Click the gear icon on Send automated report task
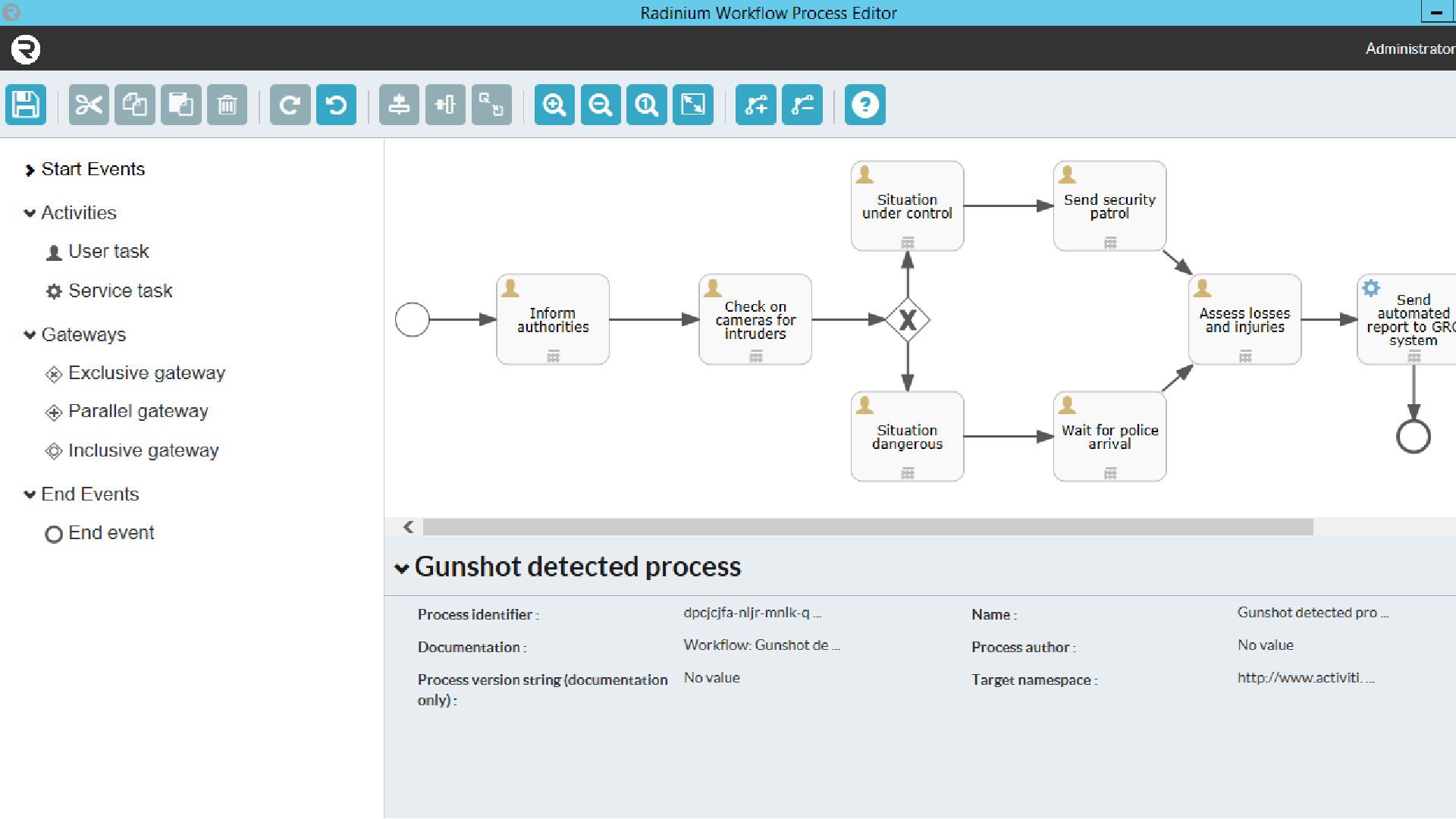 pyautogui.click(x=1371, y=288)
